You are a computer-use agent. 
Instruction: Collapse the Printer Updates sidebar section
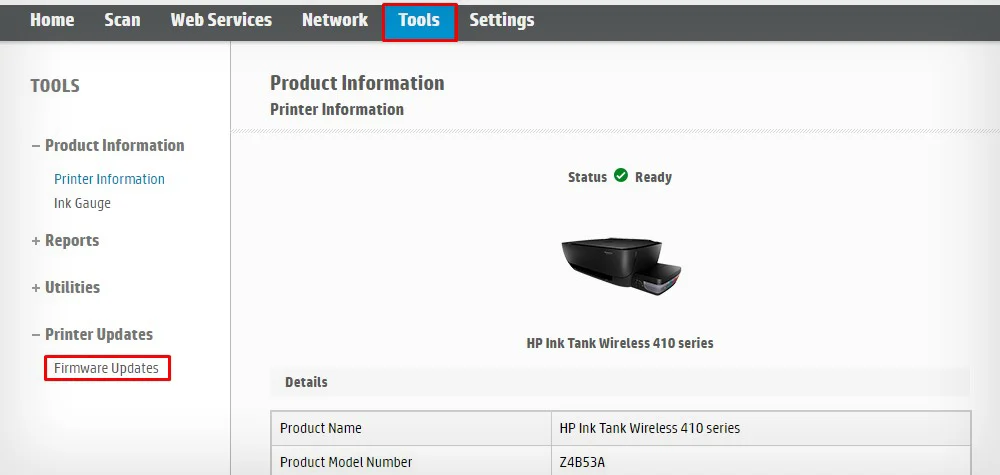pyautogui.click(x=92, y=334)
